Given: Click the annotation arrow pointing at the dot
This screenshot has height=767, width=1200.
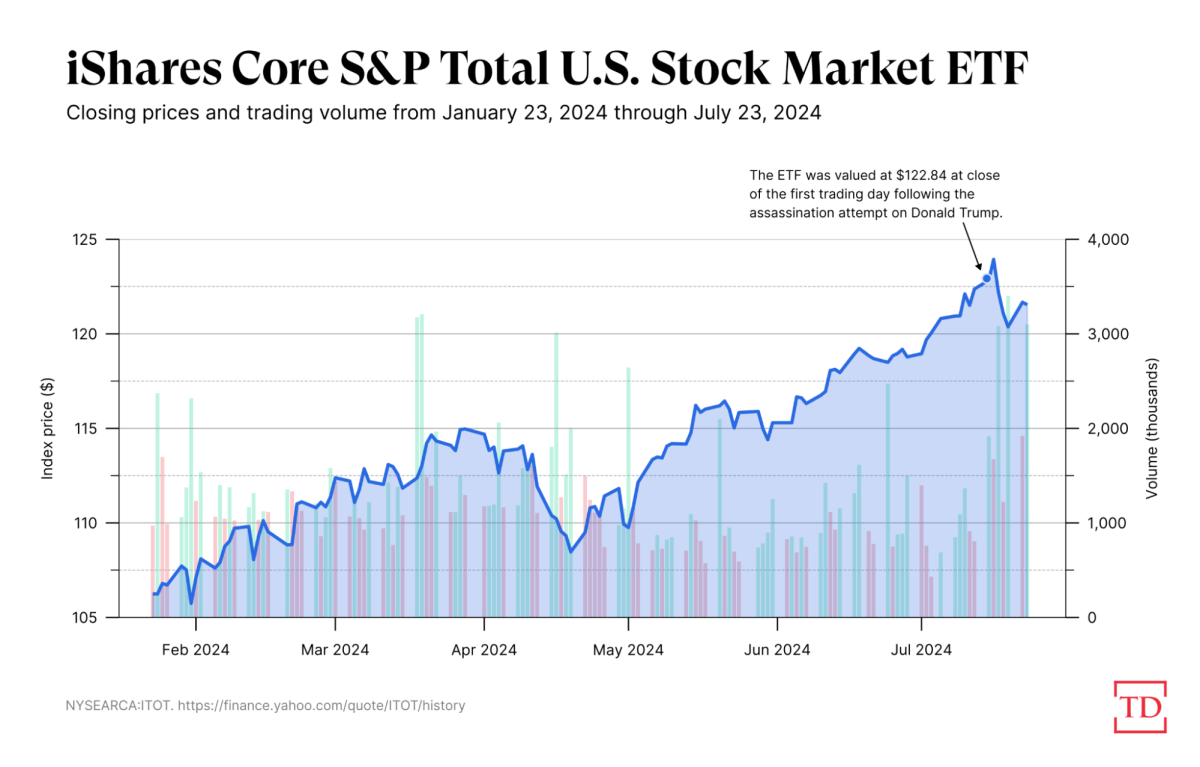Looking at the screenshot, I should [971, 246].
